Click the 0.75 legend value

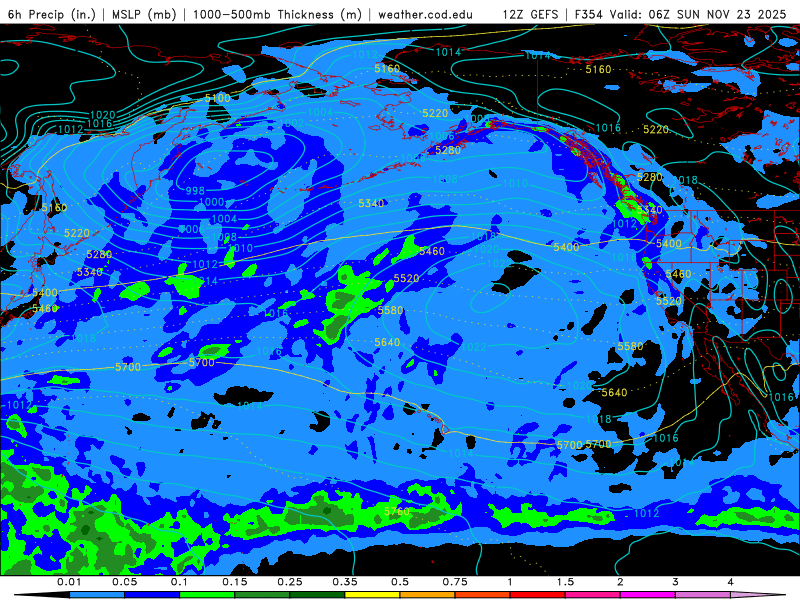pos(455,582)
